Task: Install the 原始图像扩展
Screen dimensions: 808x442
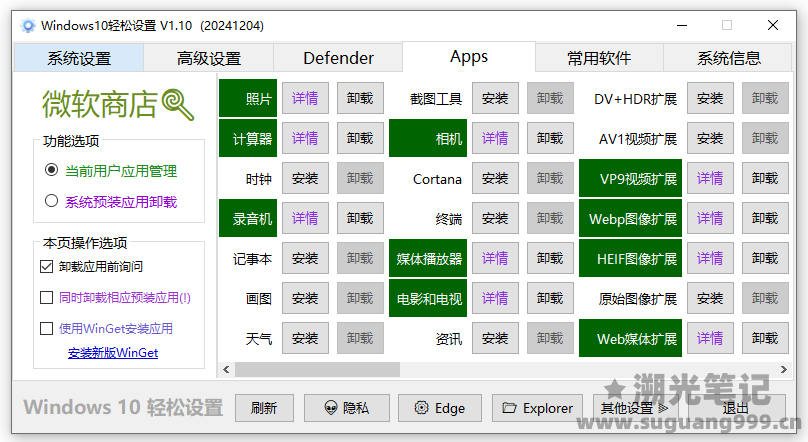Action: 710,298
